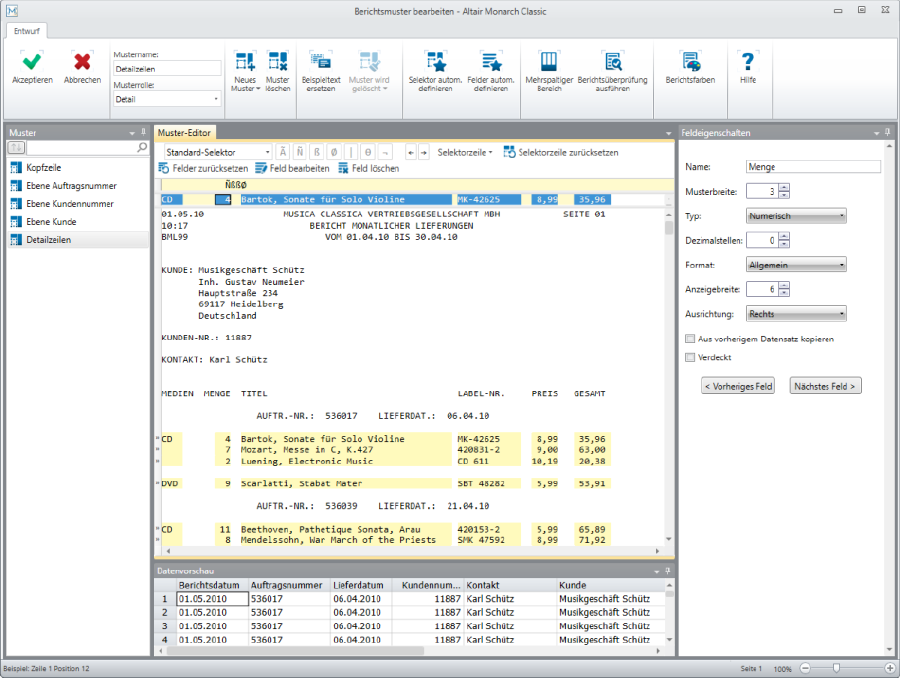
Task: Click the Muster löschen icon
Action: click(277, 61)
